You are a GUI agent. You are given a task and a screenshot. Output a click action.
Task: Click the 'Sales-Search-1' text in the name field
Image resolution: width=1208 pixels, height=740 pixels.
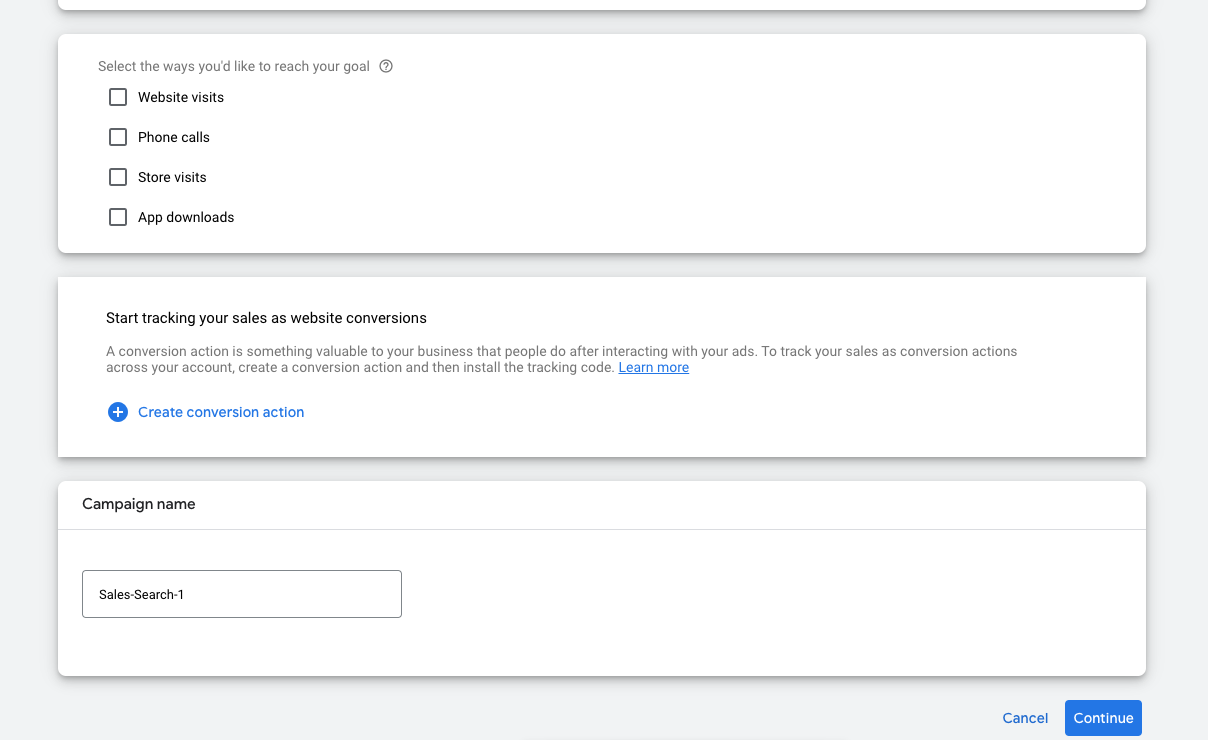[142, 594]
